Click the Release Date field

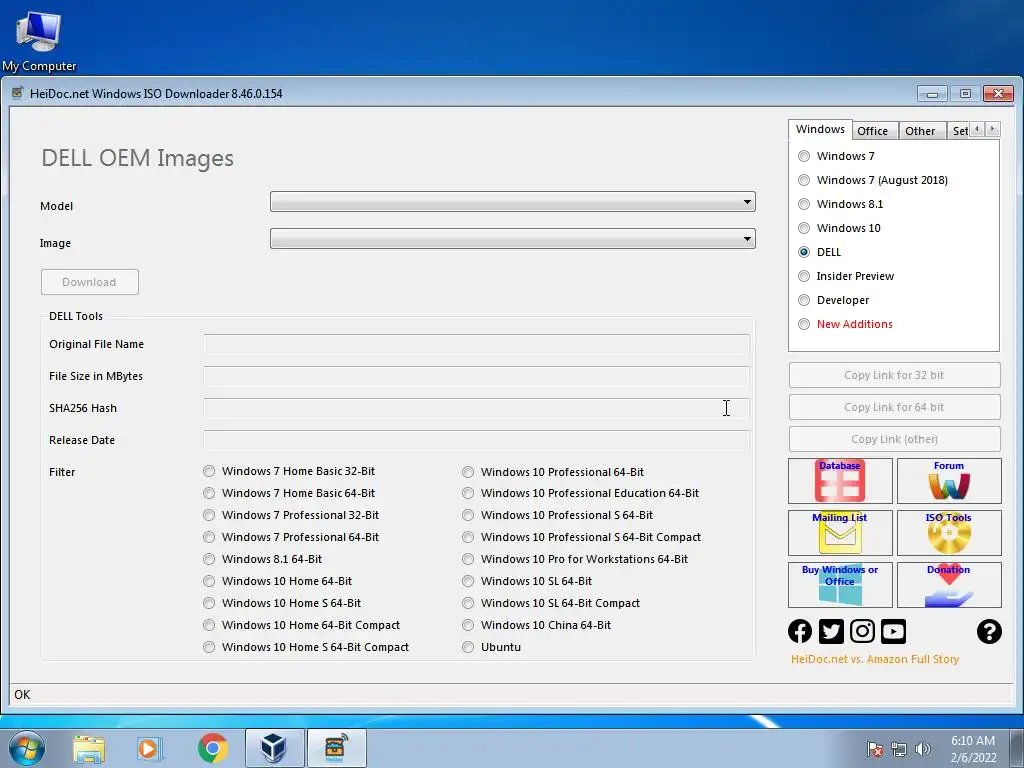click(x=476, y=440)
